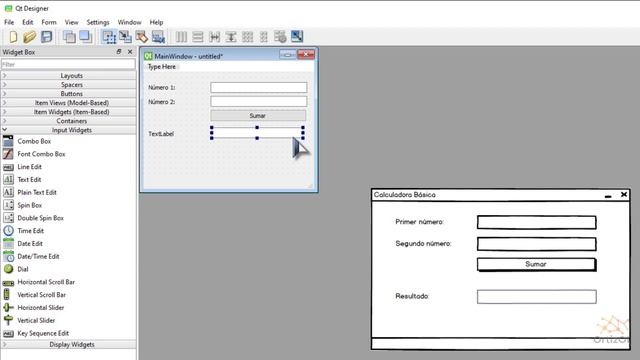Click Sumar button in Calculadora Básica mockup
640x360 pixels.
pos(536,264)
